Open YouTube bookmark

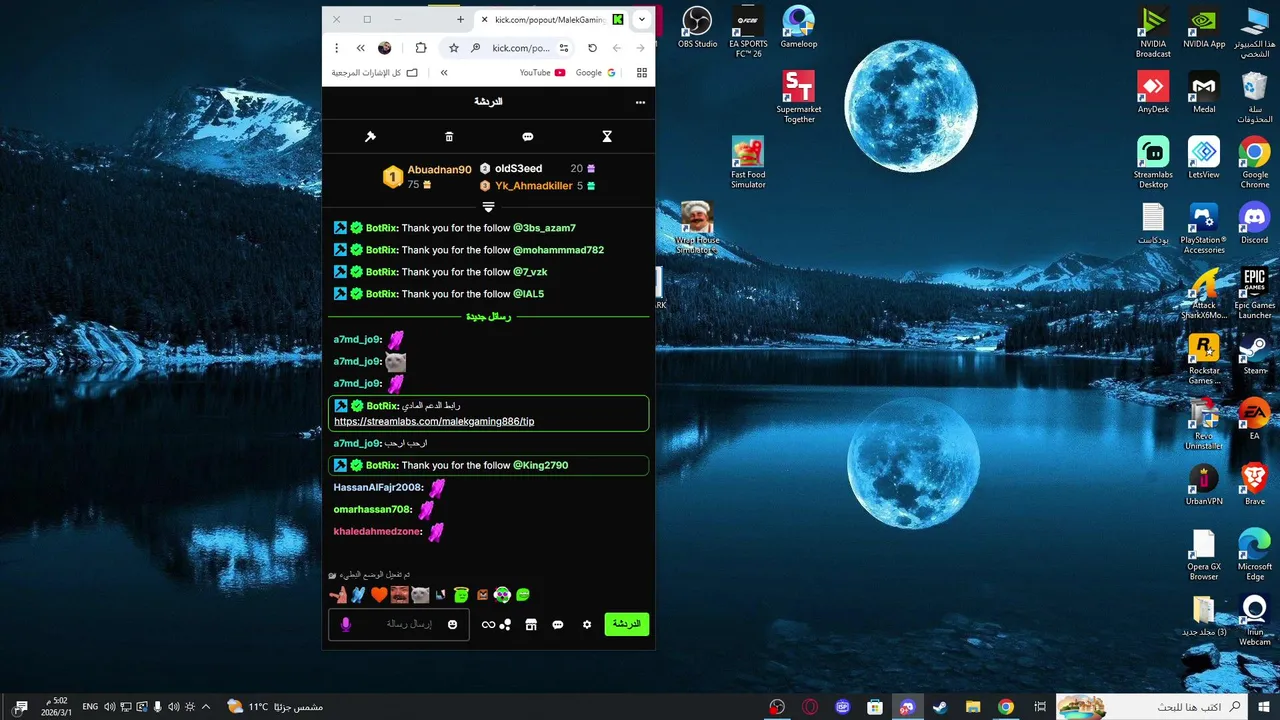pyautogui.click(x=543, y=73)
